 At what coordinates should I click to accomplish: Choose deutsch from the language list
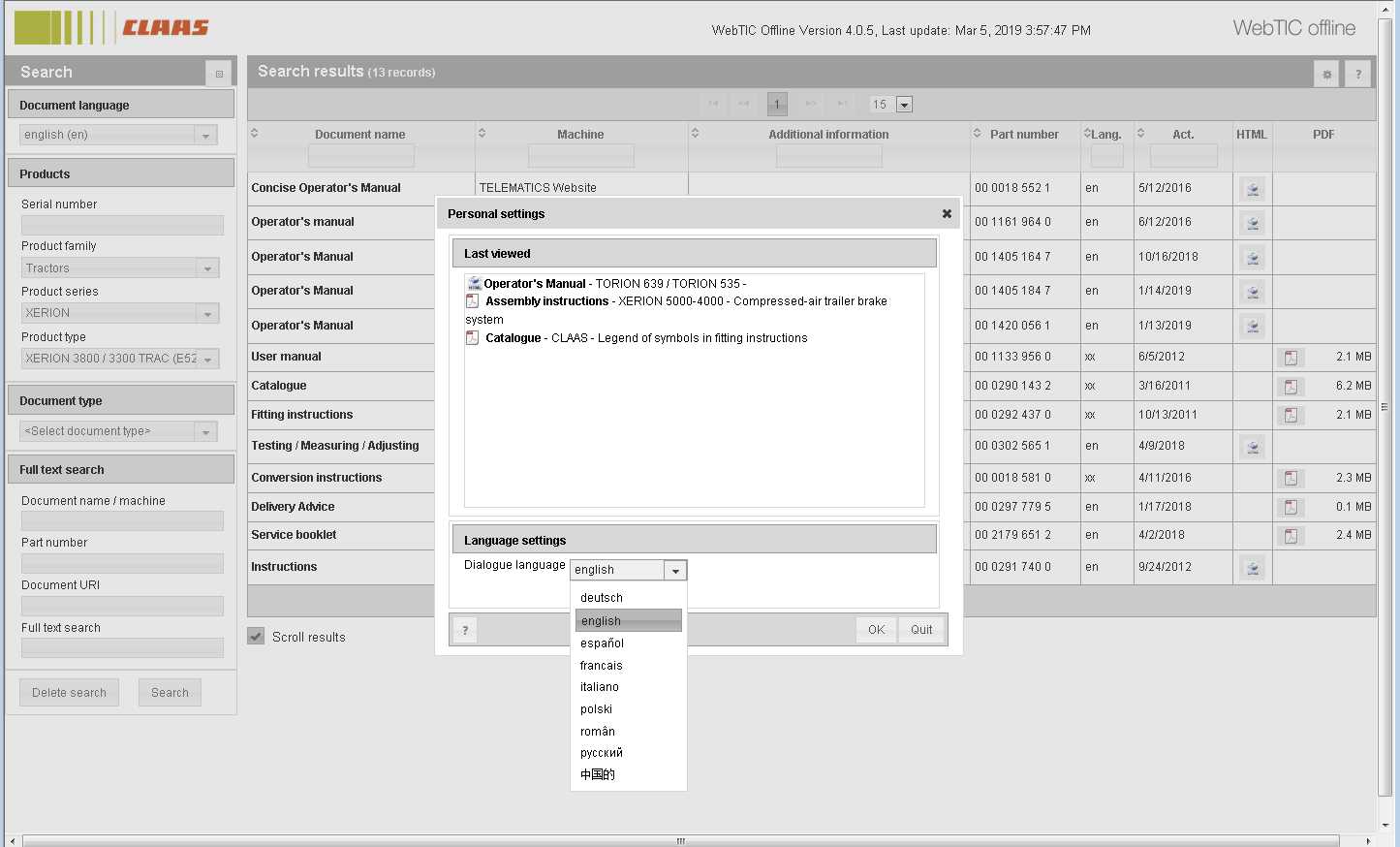click(602, 598)
